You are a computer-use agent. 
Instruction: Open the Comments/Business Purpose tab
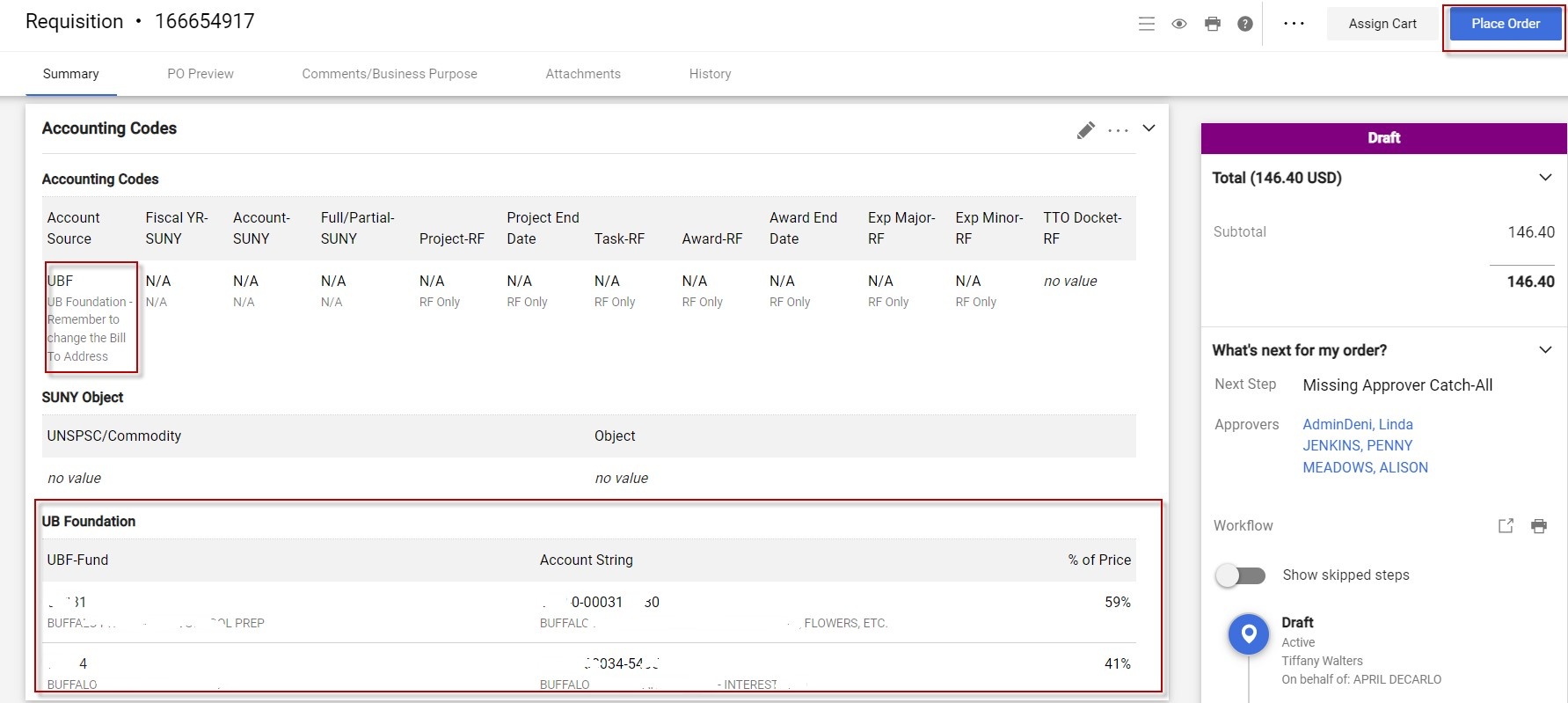tap(390, 74)
